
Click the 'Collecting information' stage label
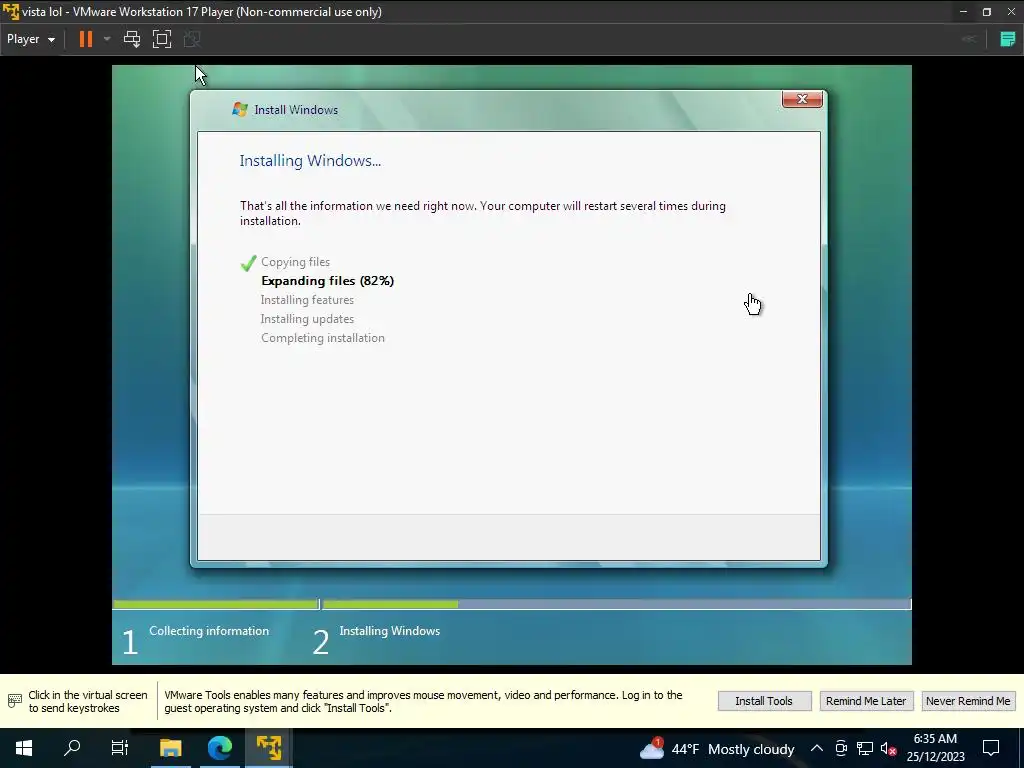[x=209, y=631]
